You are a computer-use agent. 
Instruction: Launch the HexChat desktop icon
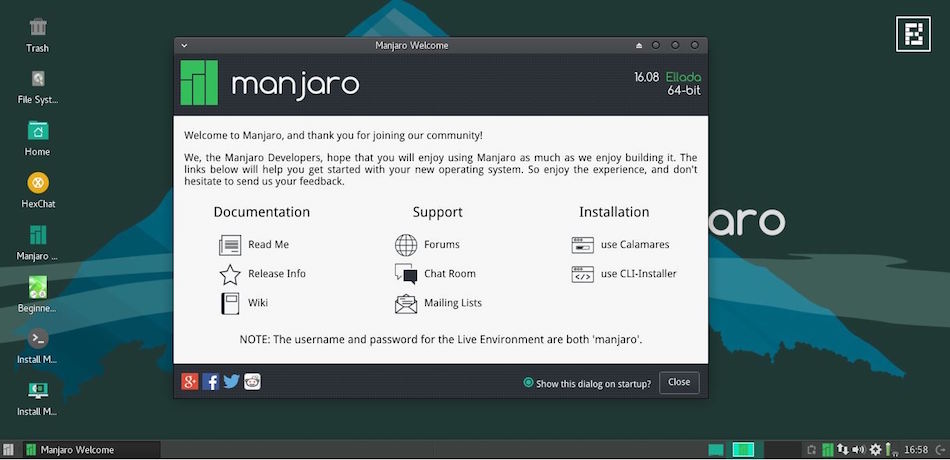(38, 182)
